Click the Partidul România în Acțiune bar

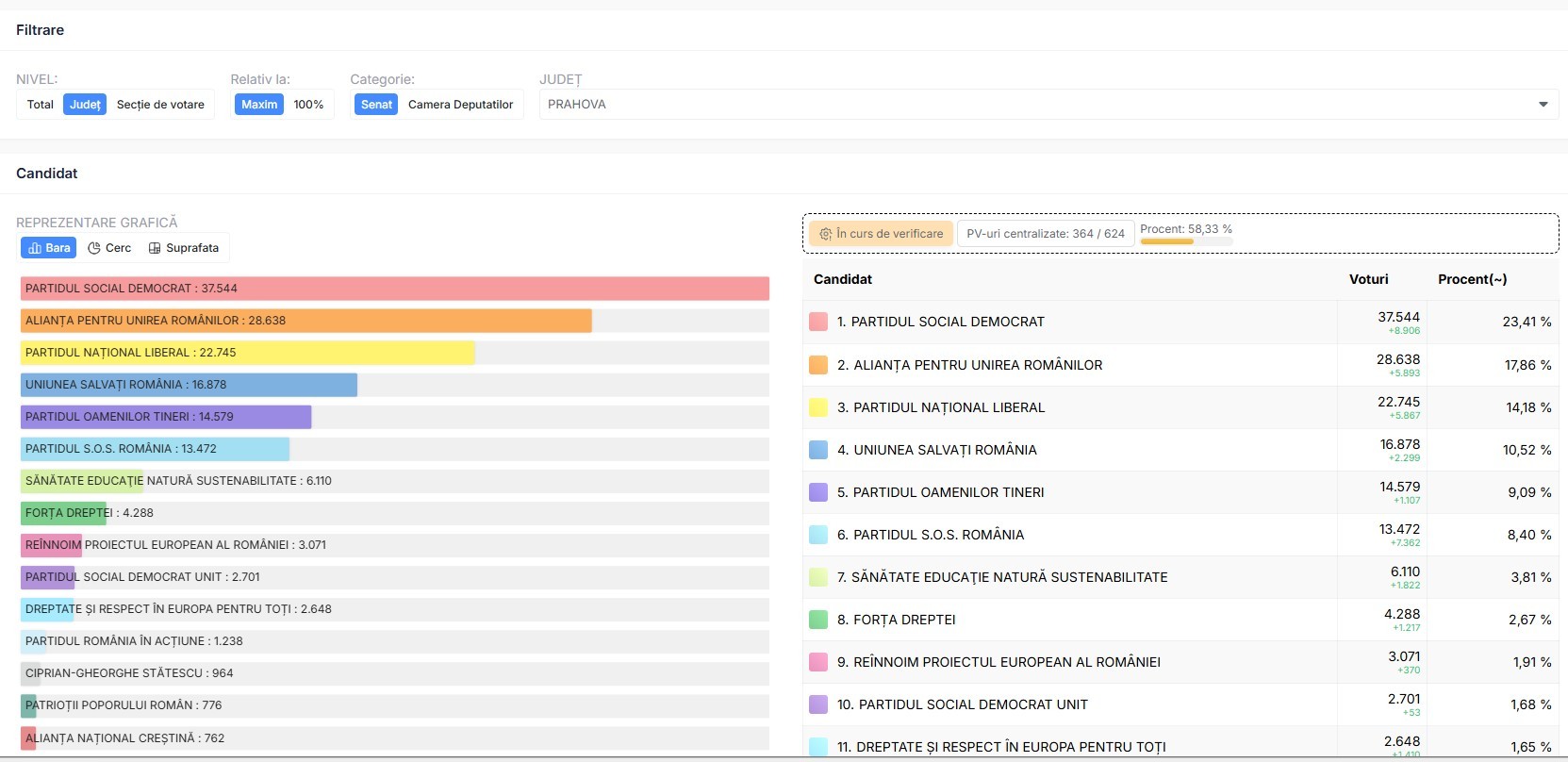(x=33, y=641)
